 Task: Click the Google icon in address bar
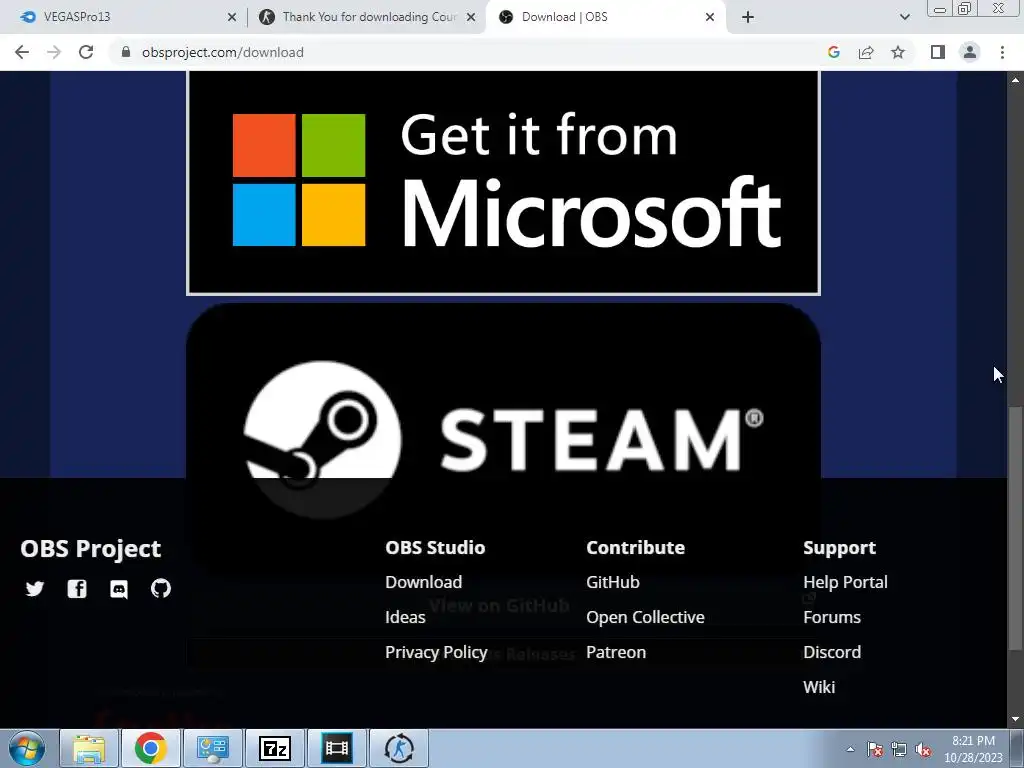pyautogui.click(x=833, y=52)
